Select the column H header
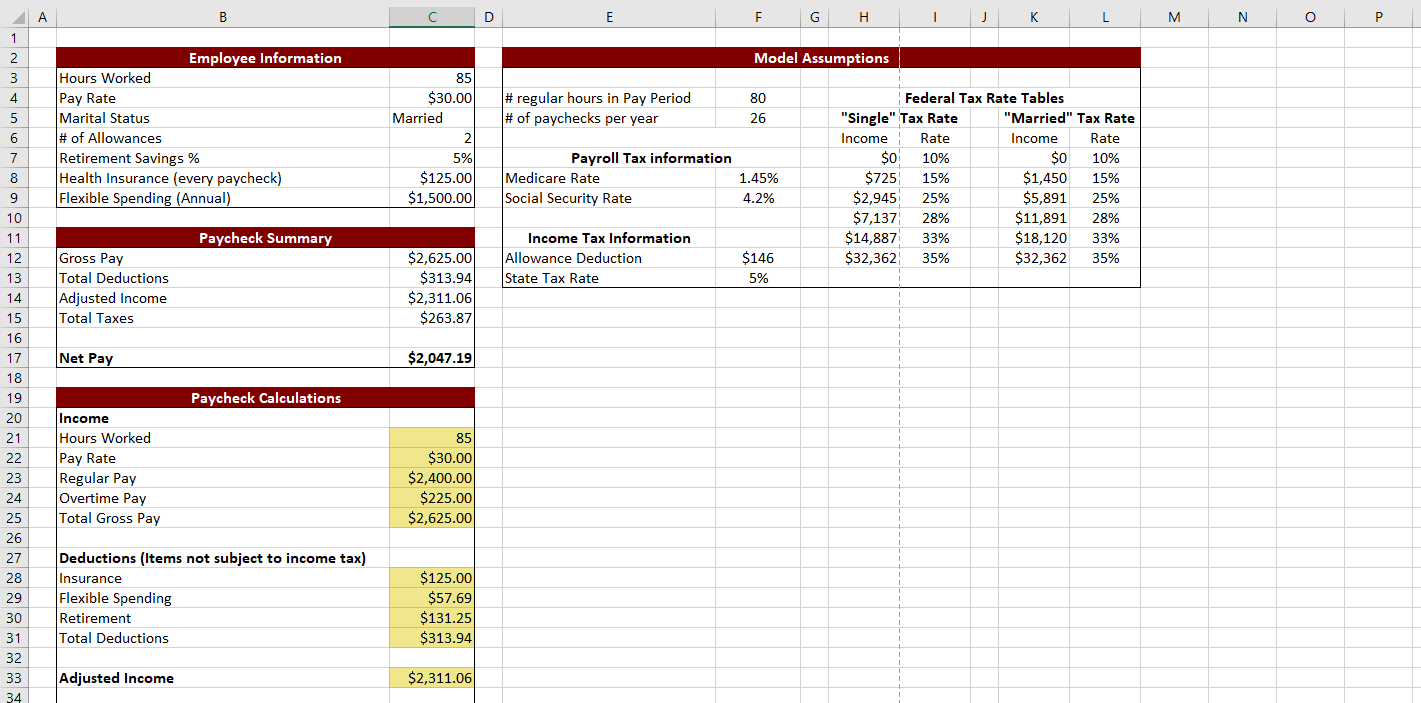1421x703 pixels. tap(863, 17)
